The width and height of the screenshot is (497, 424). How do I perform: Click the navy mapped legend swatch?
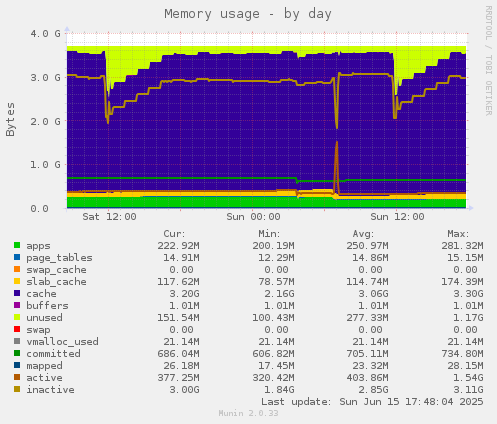[x=17, y=365]
